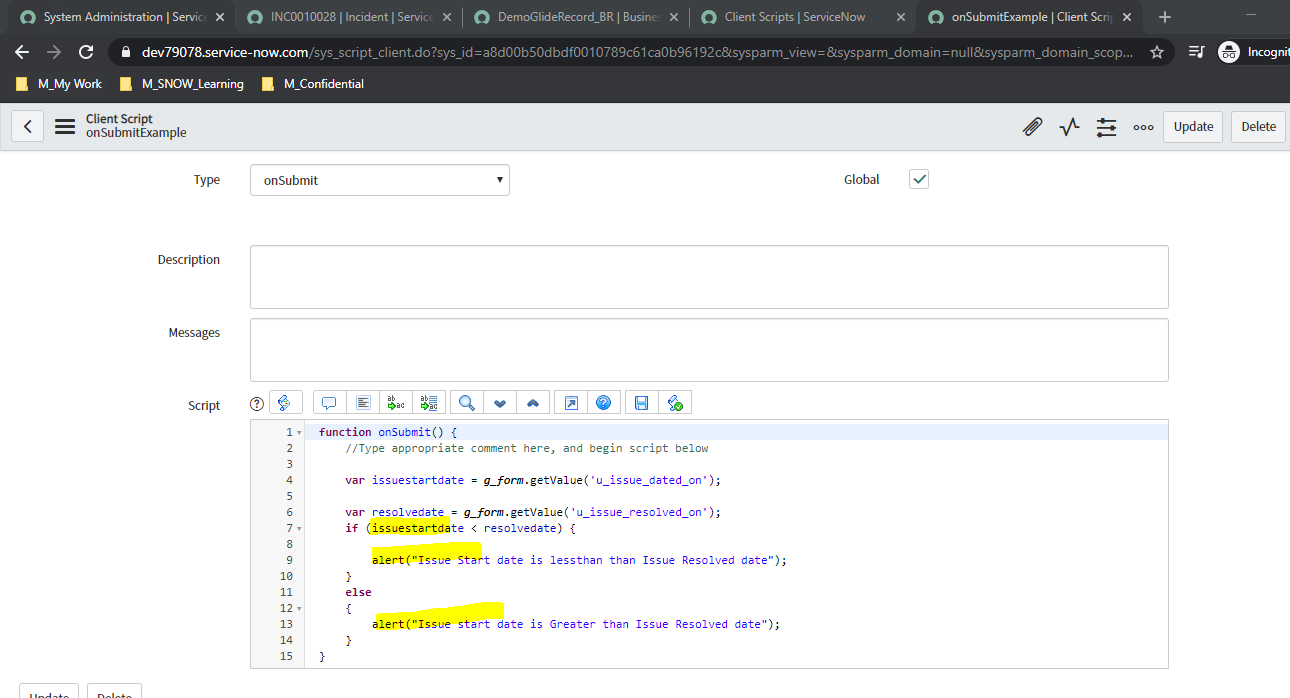The width and height of the screenshot is (1290, 698).
Task: Click the Update button
Action: pos(1192,127)
